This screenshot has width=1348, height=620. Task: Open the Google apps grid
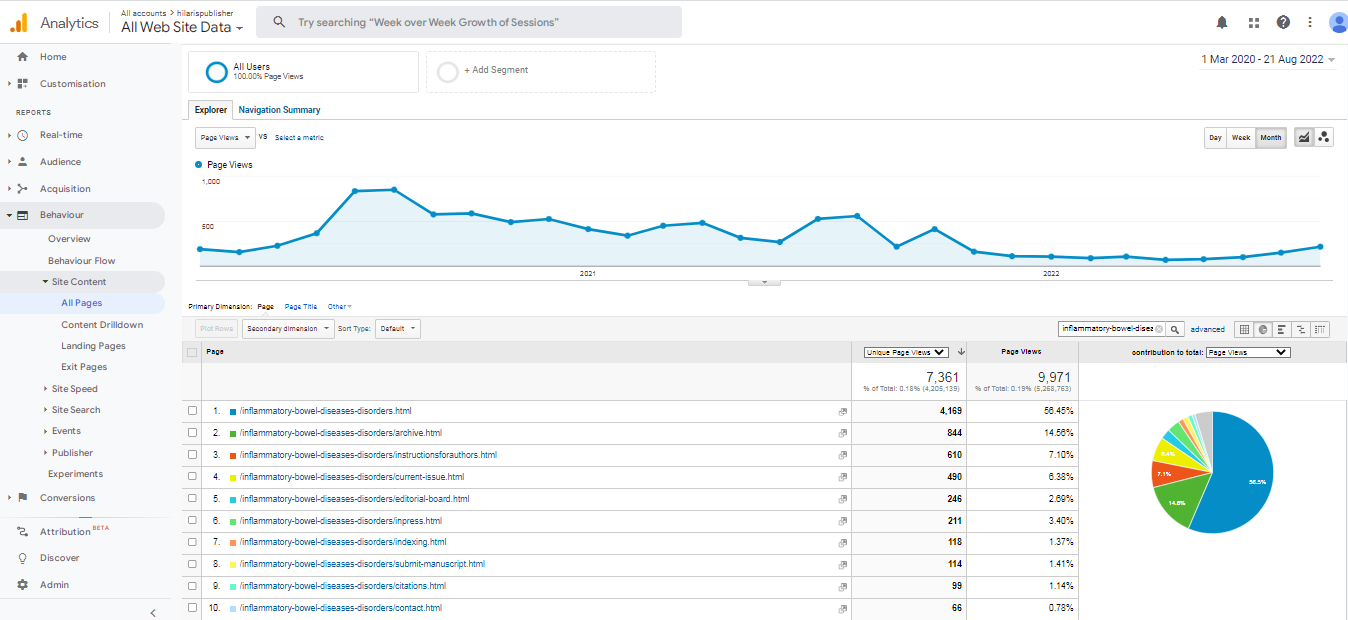click(1253, 22)
